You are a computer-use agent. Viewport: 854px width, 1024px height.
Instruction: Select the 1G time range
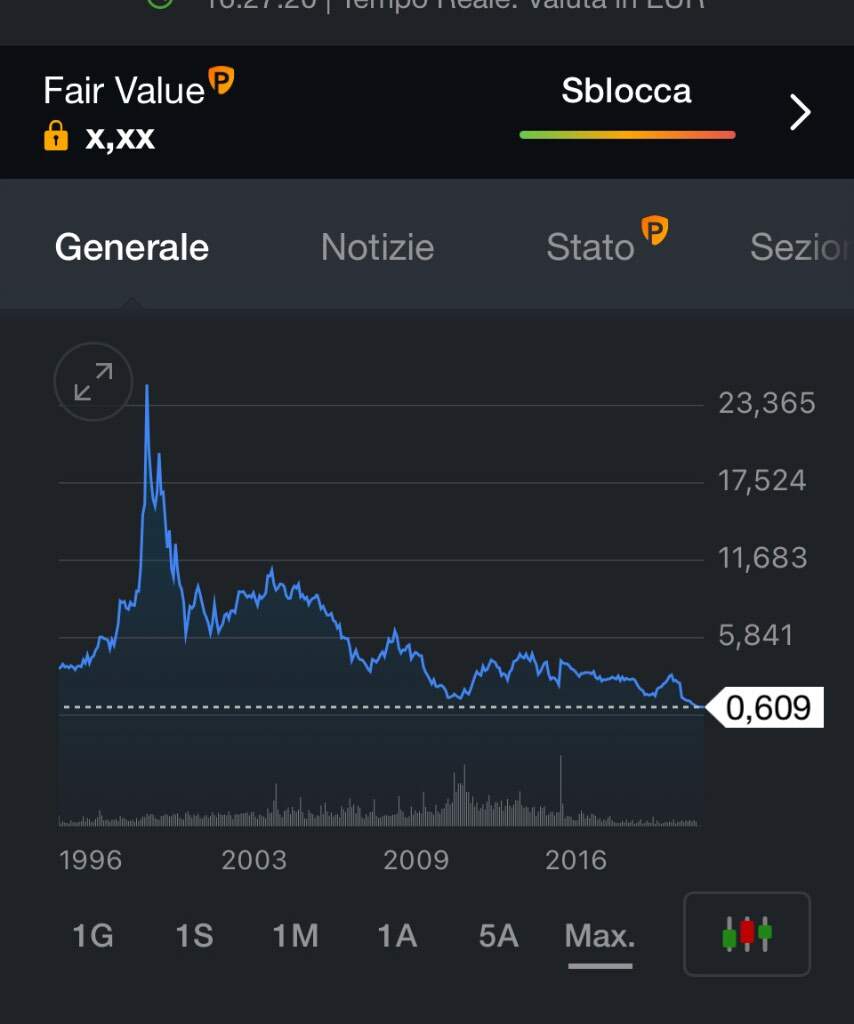coord(93,936)
